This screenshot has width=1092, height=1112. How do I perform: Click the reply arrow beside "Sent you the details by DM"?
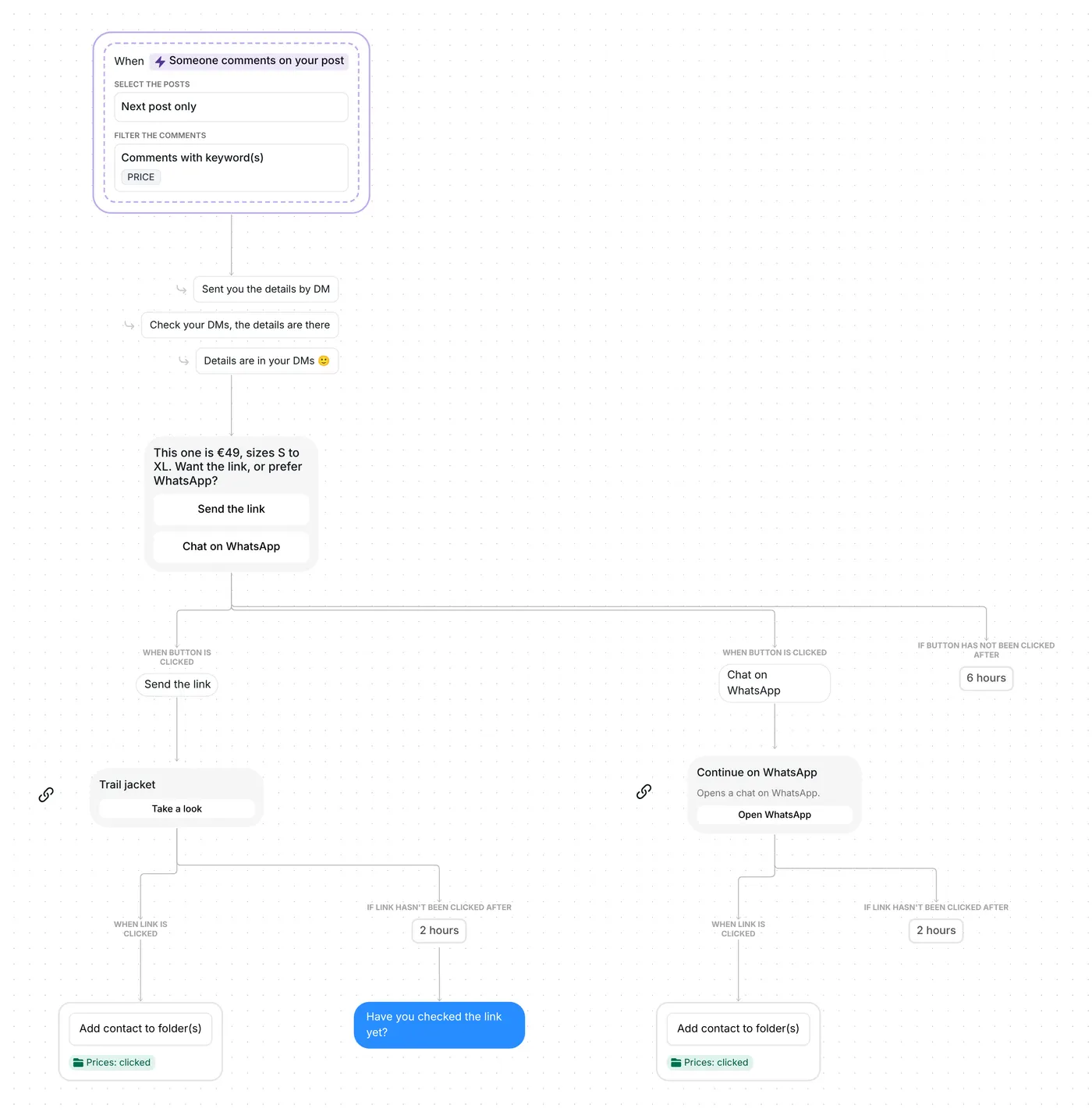point(181,290)
